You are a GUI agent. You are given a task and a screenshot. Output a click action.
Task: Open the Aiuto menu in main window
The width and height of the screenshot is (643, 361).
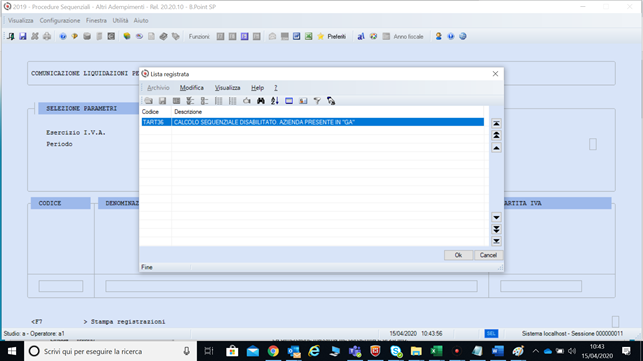(141, 21)
